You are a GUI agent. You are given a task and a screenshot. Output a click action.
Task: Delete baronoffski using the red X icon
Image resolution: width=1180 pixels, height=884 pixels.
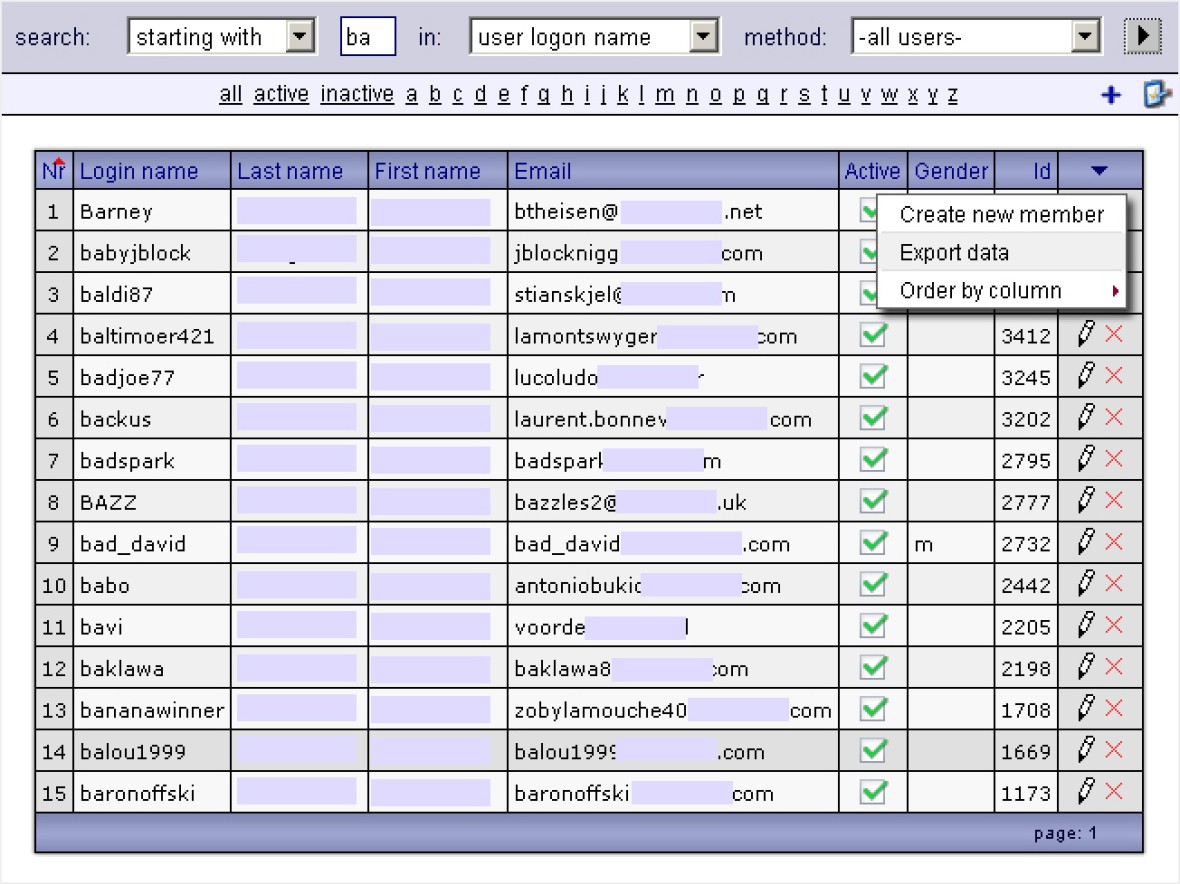coord(1113,792)
